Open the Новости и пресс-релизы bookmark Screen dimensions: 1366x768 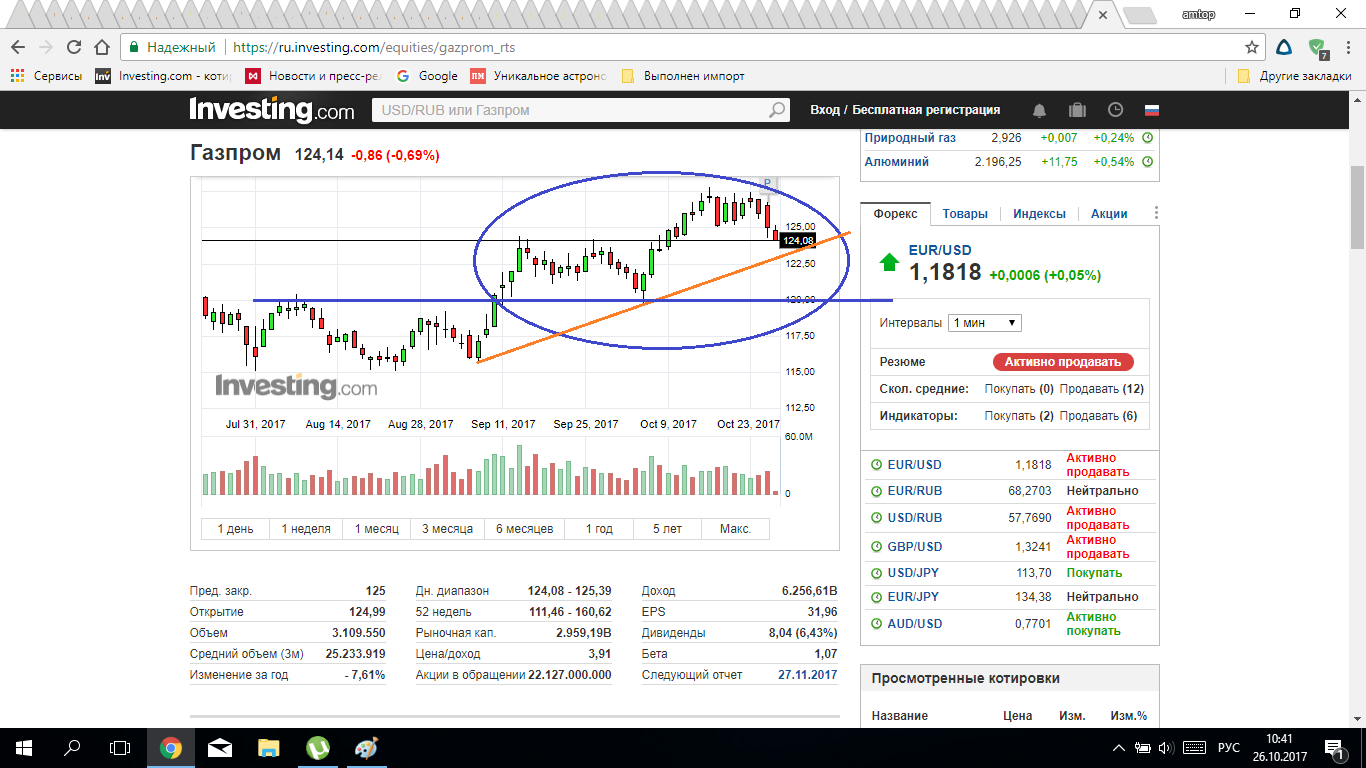pyautogui.click(x=314, y=76)
